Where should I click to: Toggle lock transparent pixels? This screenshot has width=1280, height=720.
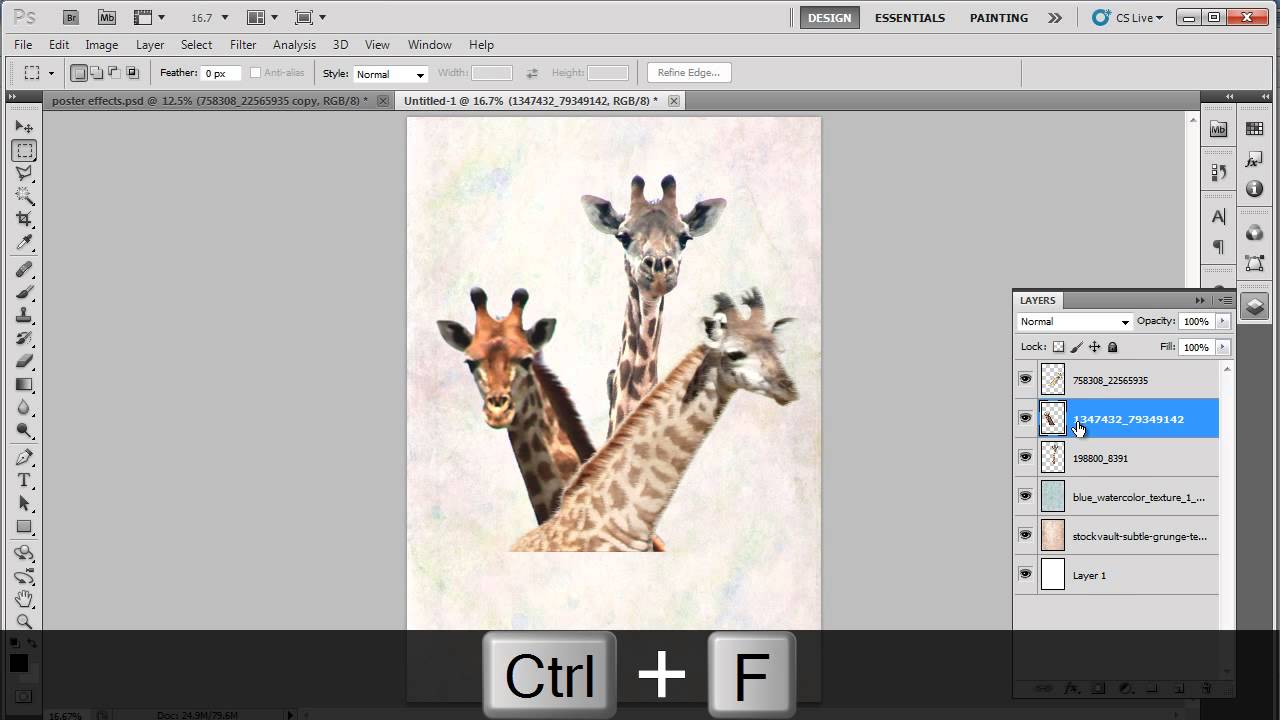(x=1058, y=347)
